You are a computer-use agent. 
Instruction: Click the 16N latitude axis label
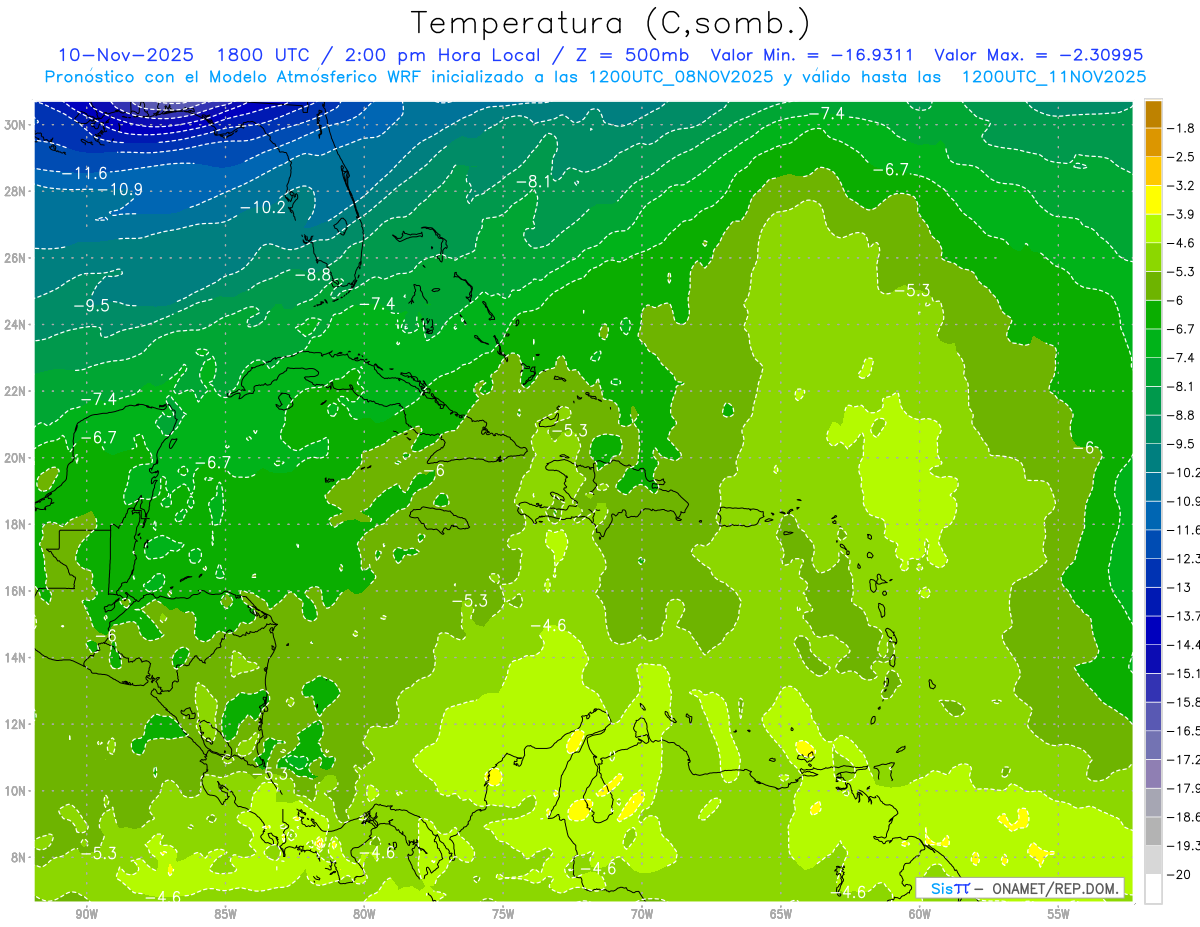coord(14,591)
